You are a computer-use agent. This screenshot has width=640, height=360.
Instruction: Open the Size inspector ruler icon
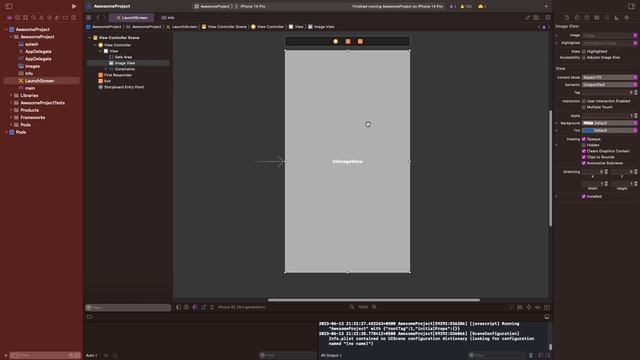[617, 18]
